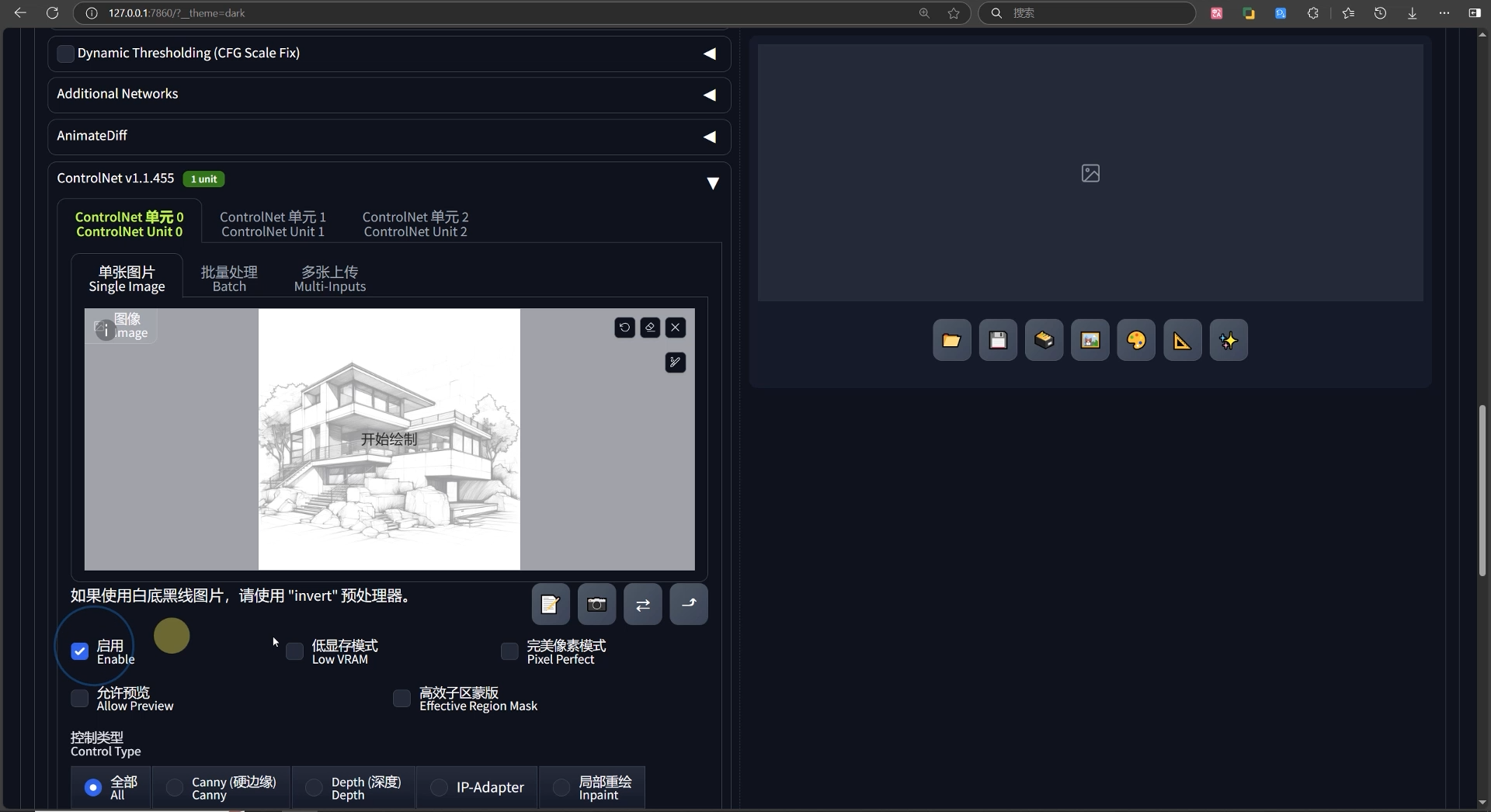Open browser extensions puzzle icon

click(1312, 13)
